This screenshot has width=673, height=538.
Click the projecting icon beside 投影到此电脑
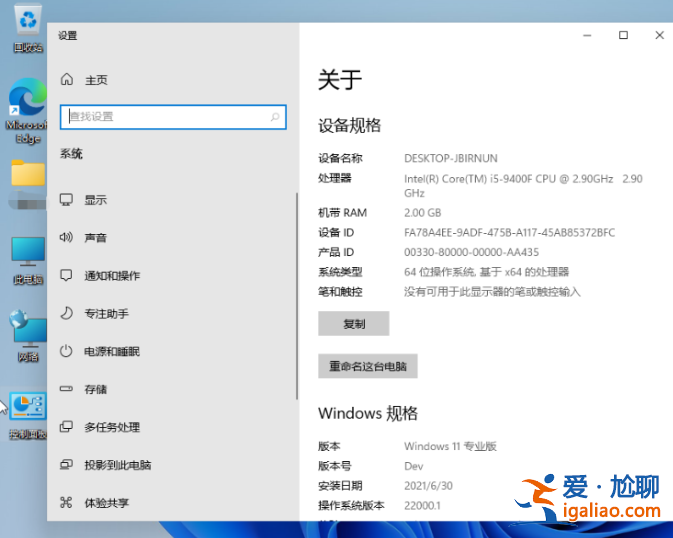coord(66,464)
